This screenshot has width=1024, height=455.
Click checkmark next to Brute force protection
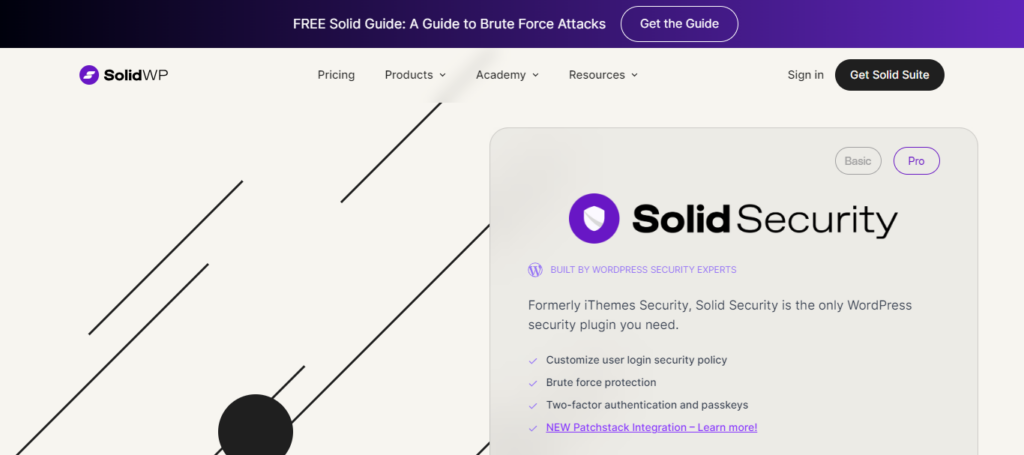click(532, 383)
